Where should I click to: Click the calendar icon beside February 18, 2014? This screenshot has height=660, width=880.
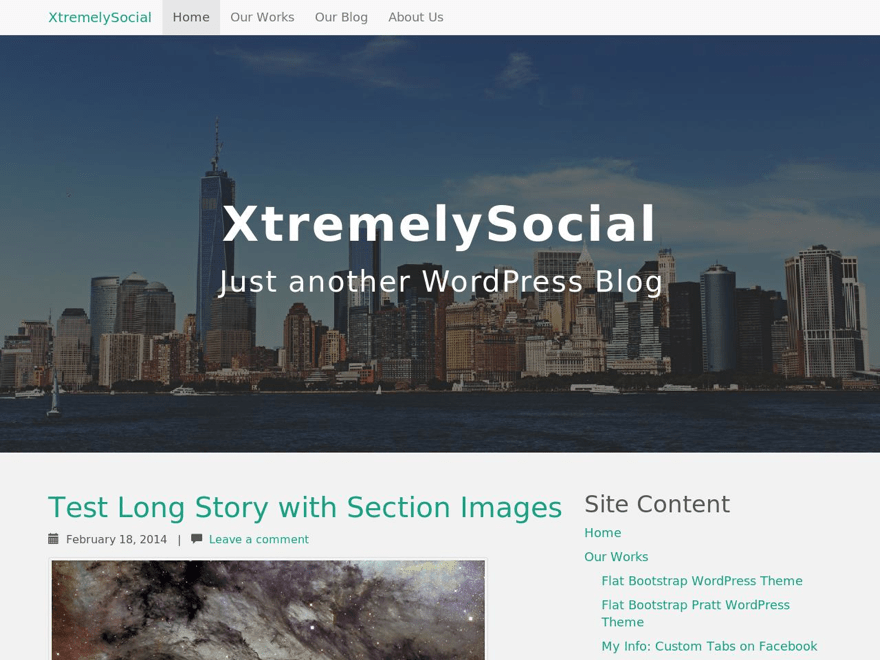coord(53,539)
